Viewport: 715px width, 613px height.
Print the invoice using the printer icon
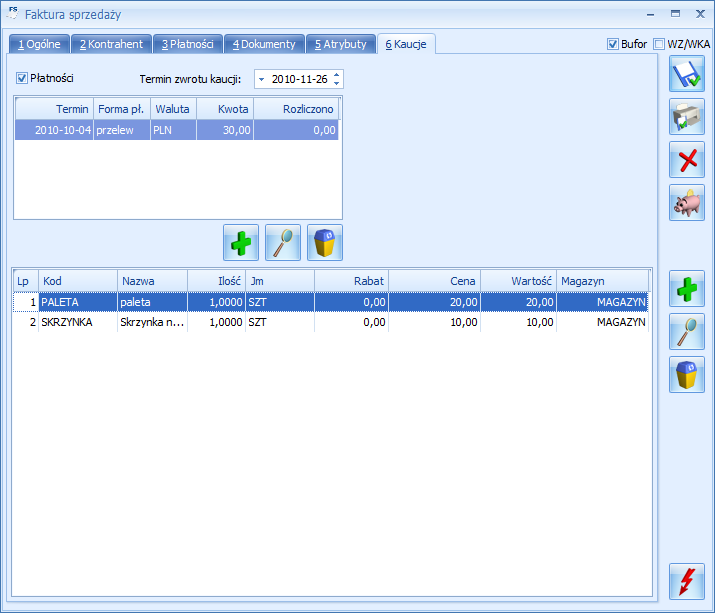(687, 117)
